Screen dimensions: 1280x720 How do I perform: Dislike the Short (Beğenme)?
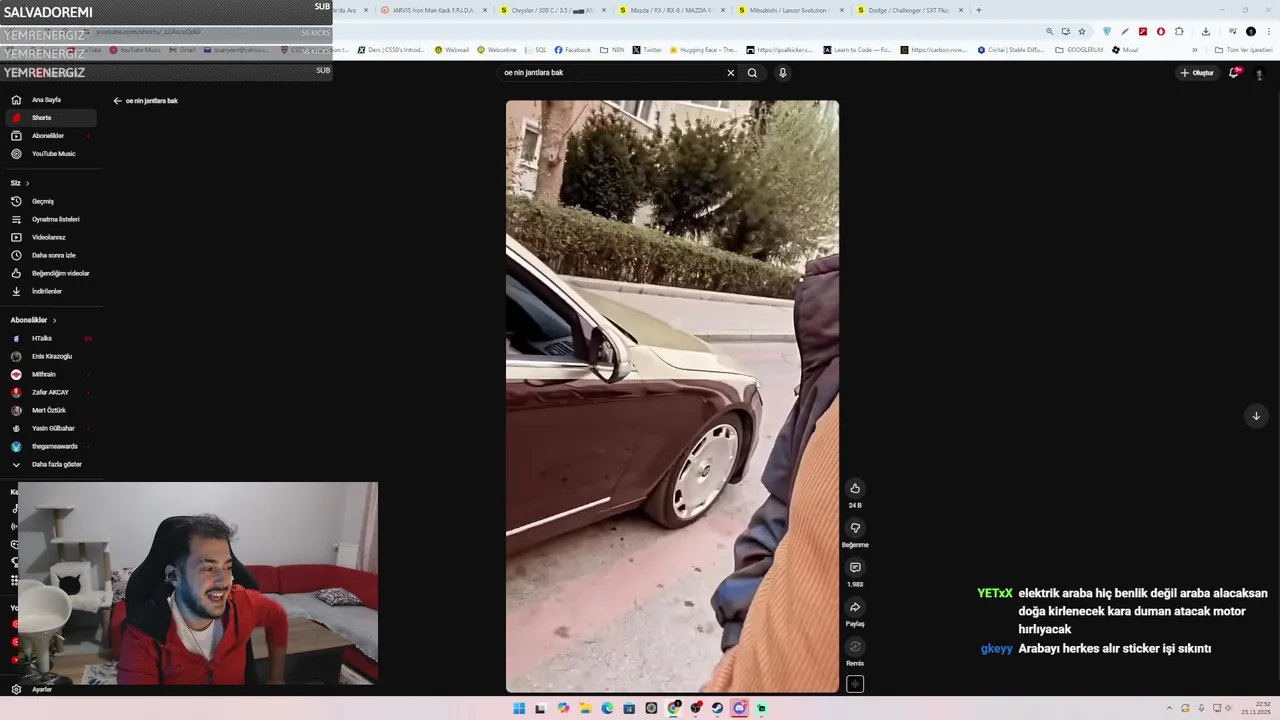[855, 528]
